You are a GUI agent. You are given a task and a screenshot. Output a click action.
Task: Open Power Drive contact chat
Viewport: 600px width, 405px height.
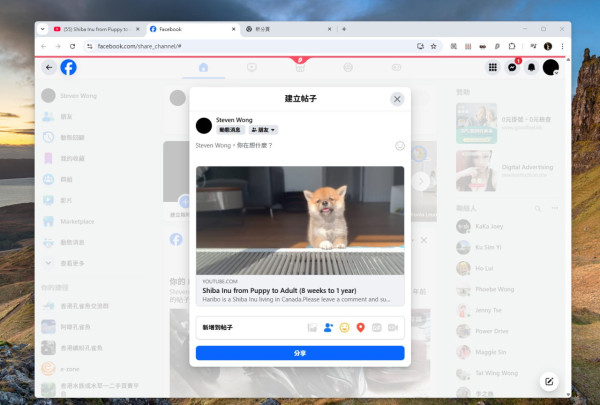click(x=492, y=331)
